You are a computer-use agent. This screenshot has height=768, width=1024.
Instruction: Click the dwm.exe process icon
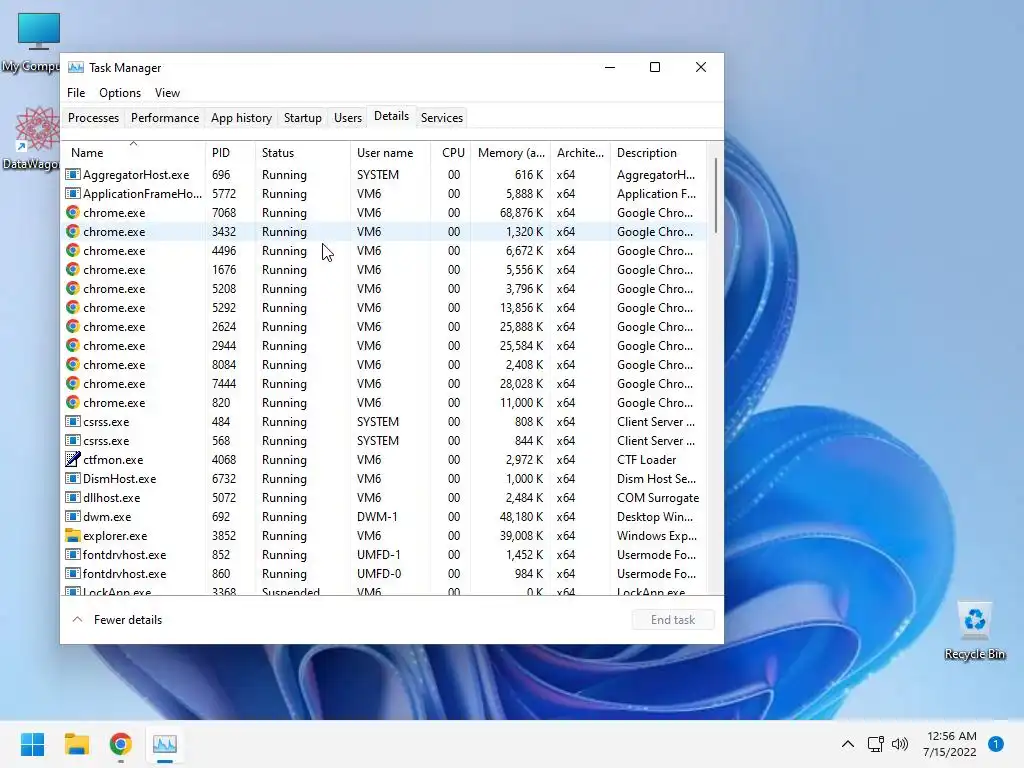72,517
